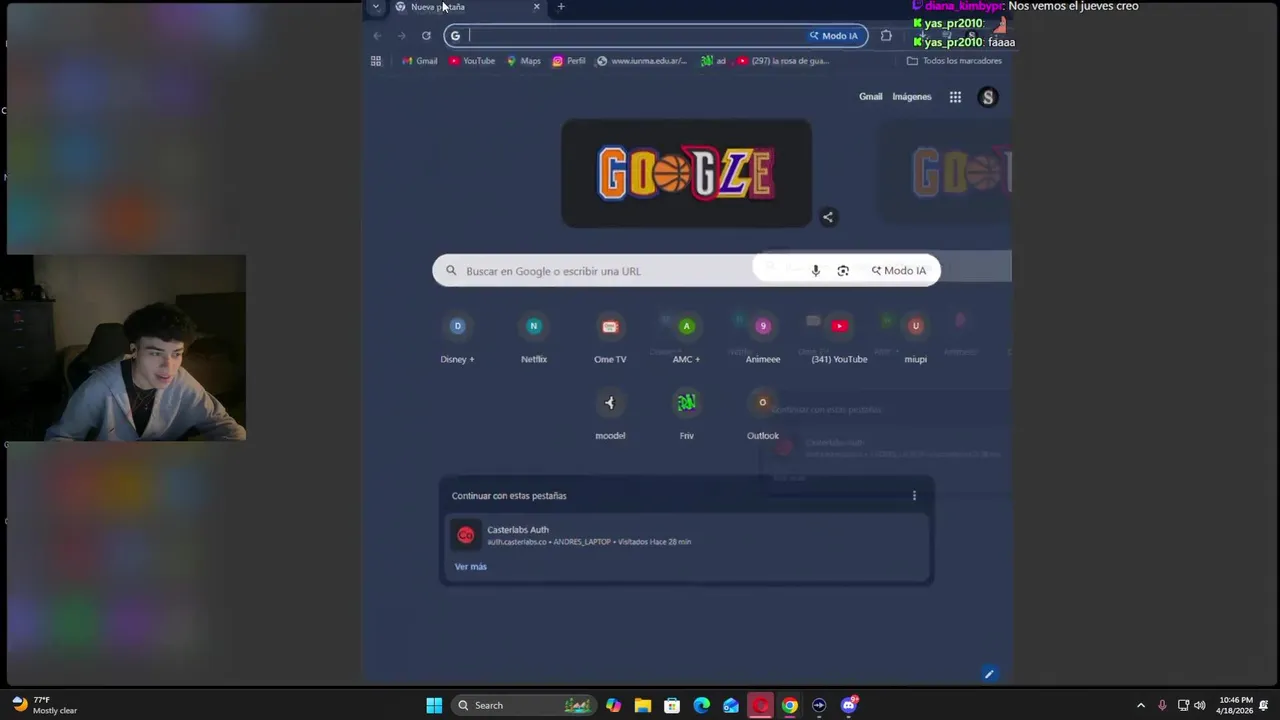Click Modo IA in the address bar

834,36
